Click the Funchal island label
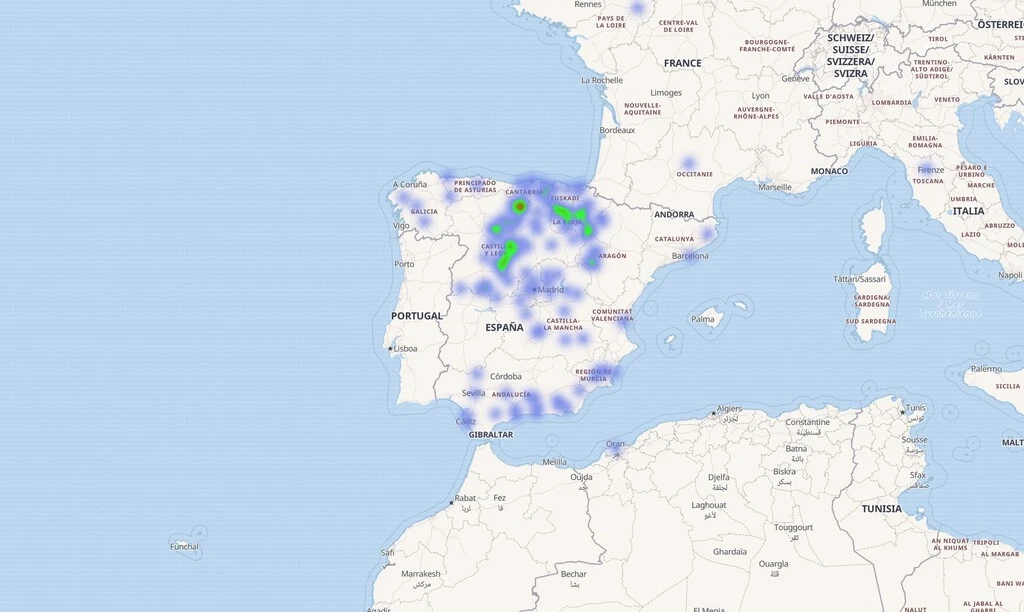1024x612 pixels. point(184,547)
